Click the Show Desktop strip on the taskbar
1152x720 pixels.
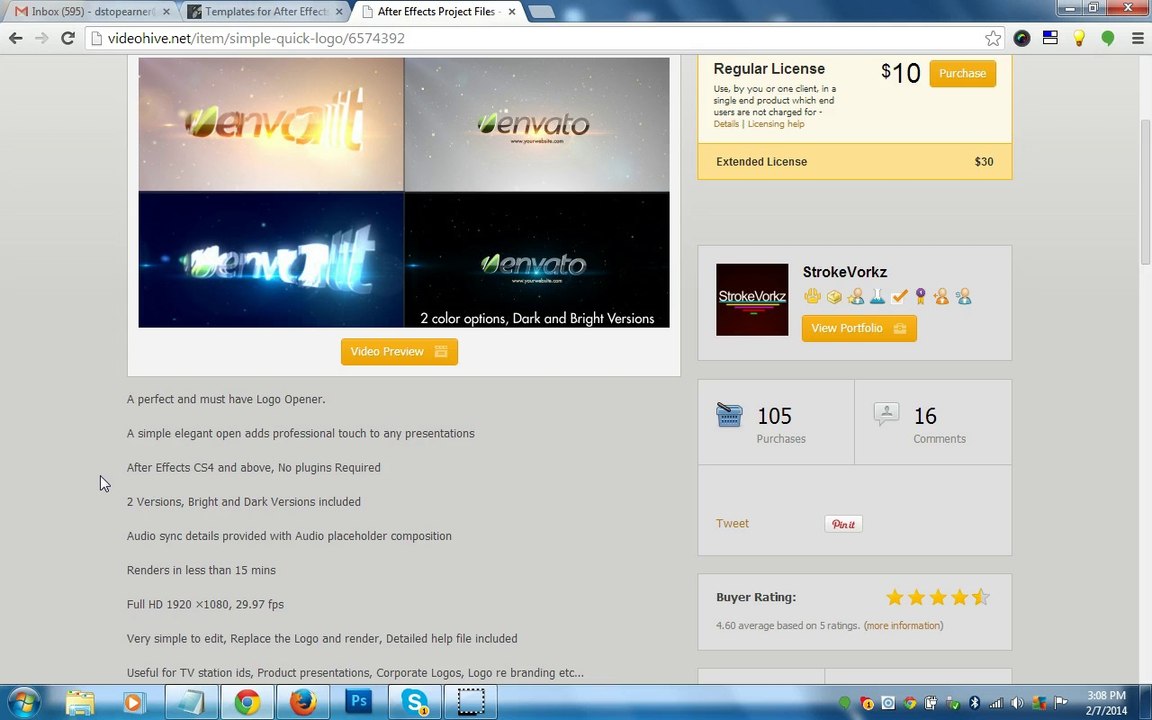pyautogui.click(x=1147, y=702)
